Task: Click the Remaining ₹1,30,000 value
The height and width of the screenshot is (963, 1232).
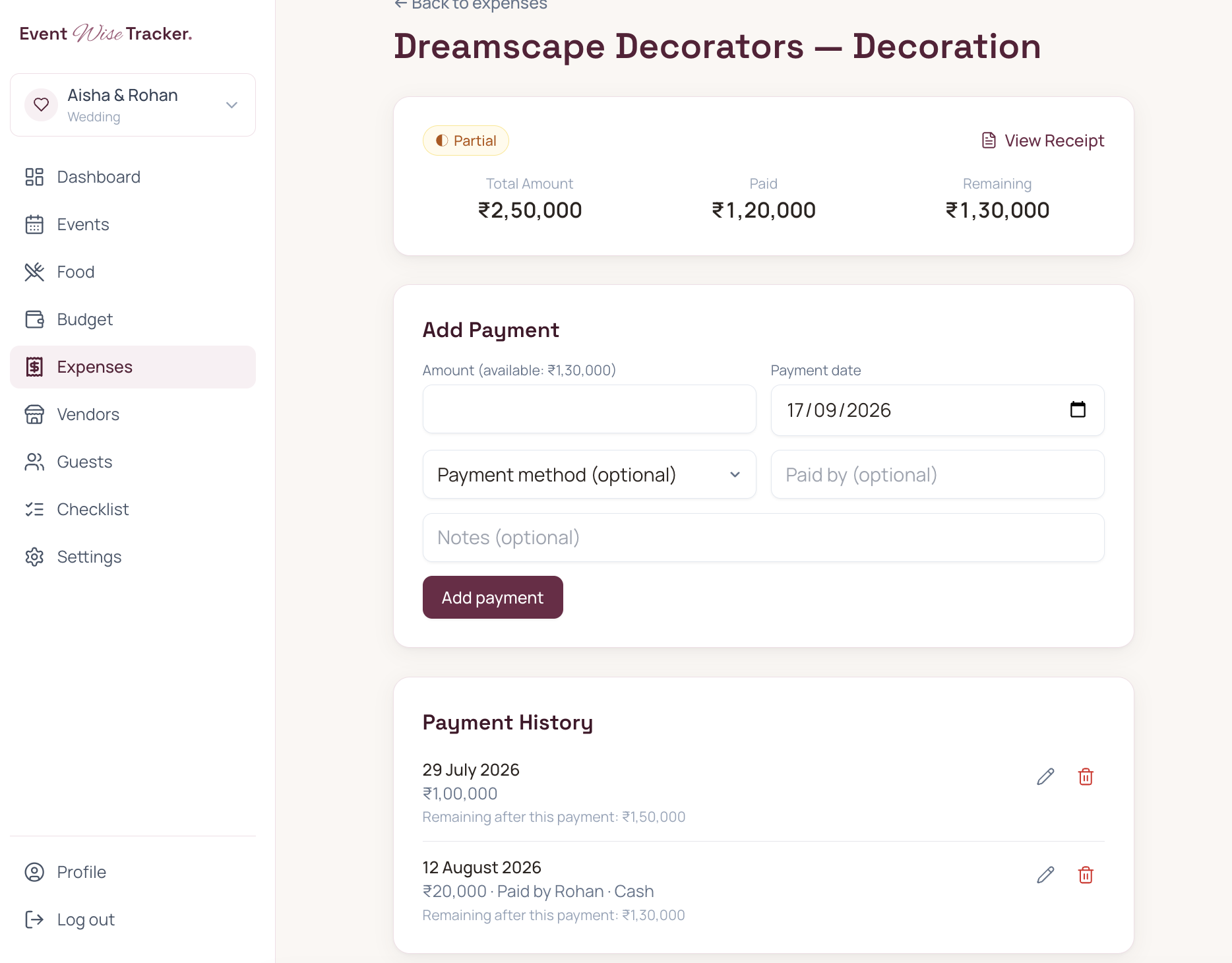Action: click(997, 210)
